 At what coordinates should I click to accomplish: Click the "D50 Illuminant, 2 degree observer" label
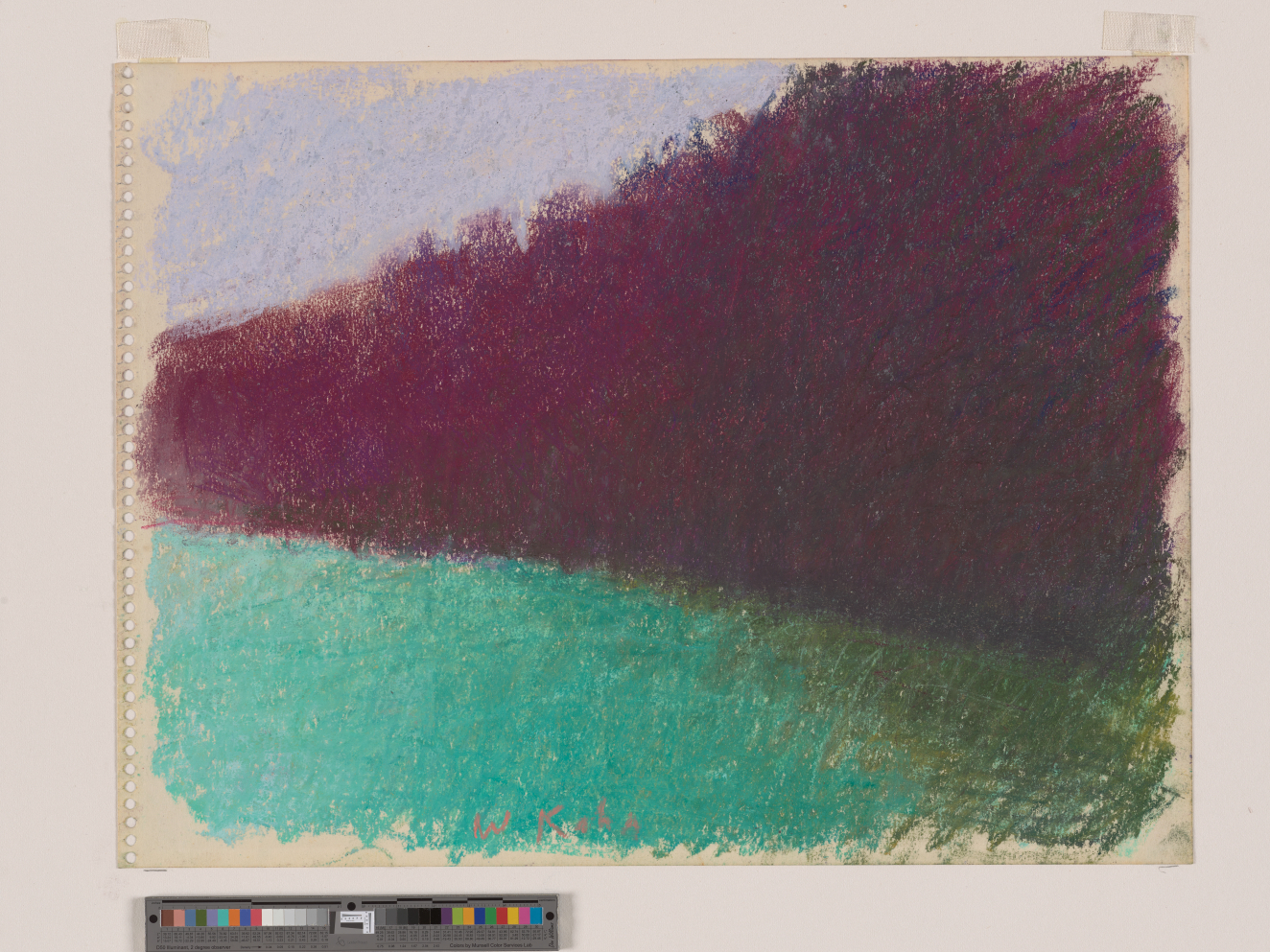(x=192, y=946)
